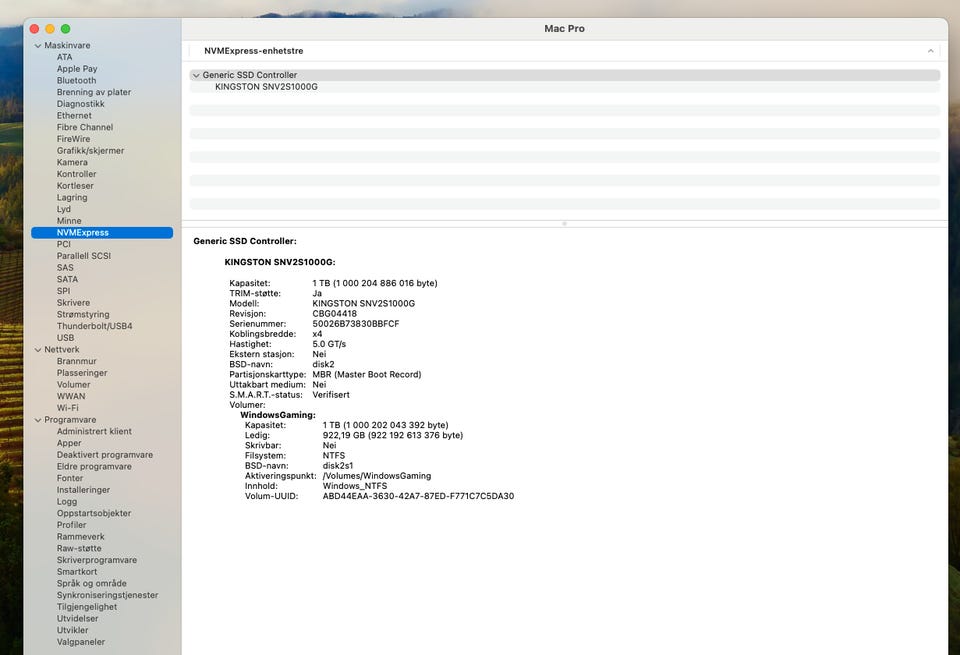
Task: Select Kortleser in sidebar
Action: (x=75, y=185)
